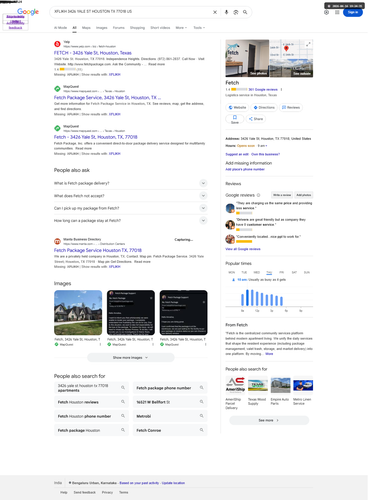Screen dimensions: 372x500
Task: Open Google Lens image search icon
Action: point(236,12)
